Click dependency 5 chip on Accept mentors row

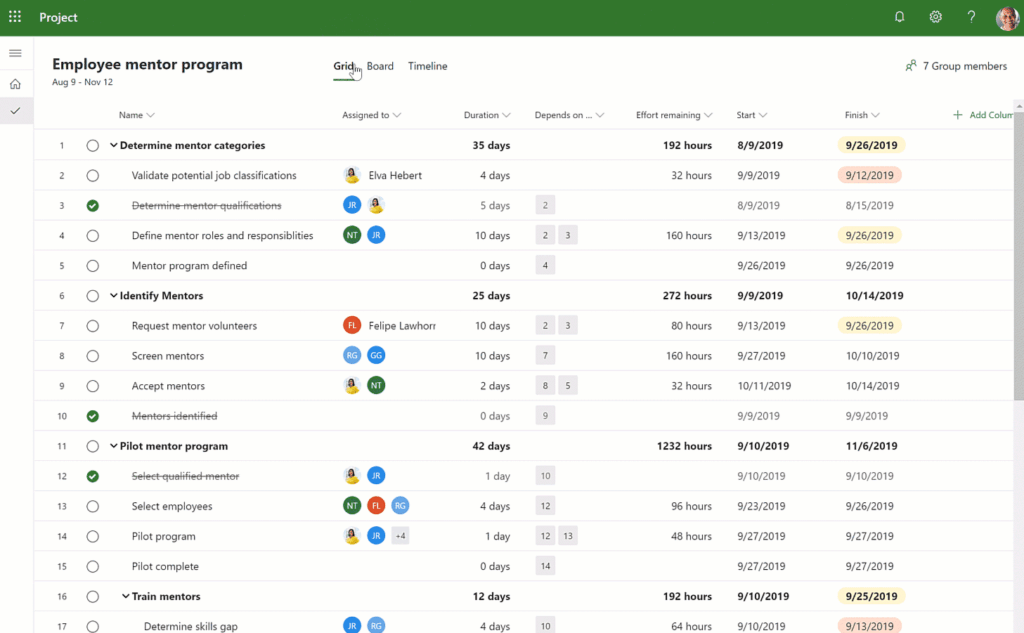tap(568, 385)
